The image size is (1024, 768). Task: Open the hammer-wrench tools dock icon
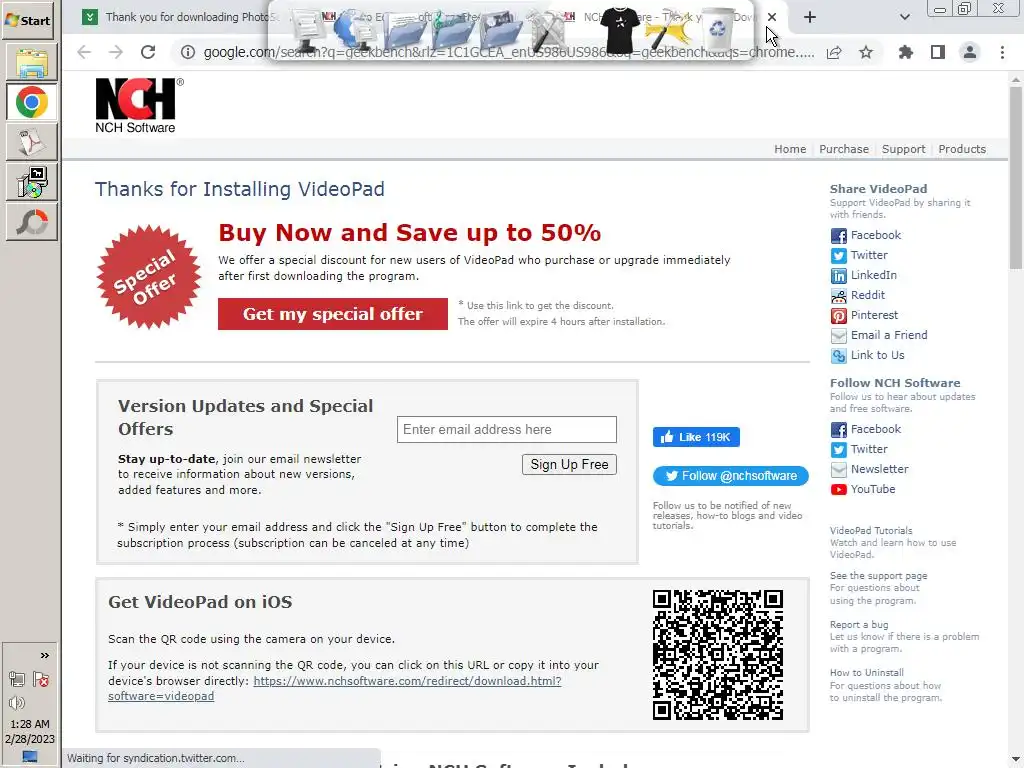547,31
